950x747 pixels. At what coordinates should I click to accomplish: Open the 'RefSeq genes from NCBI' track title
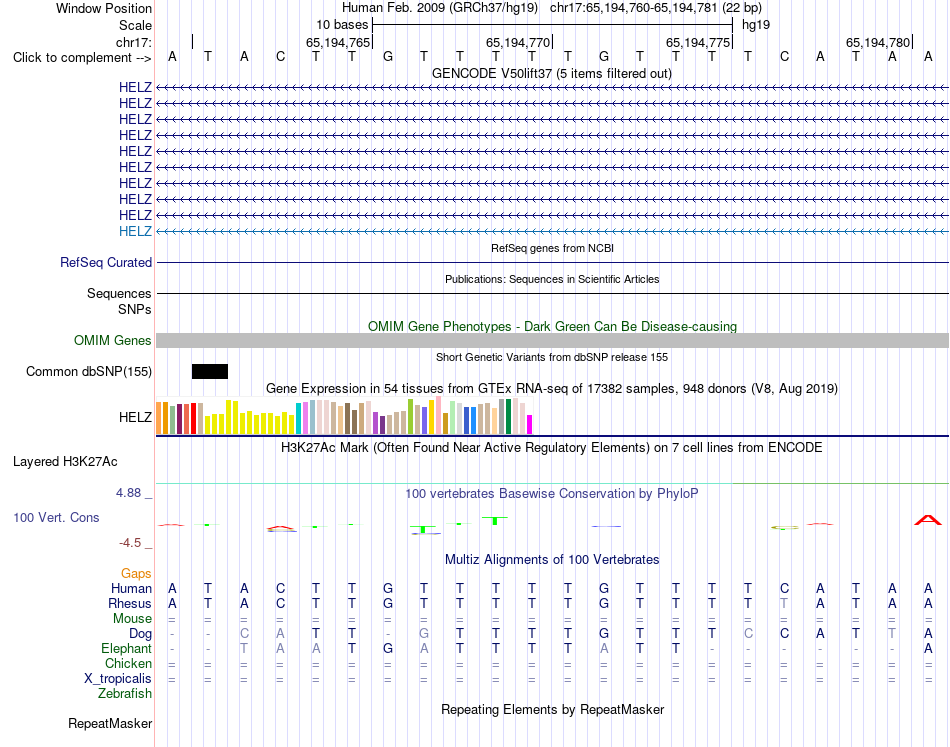tap(552, 248)
